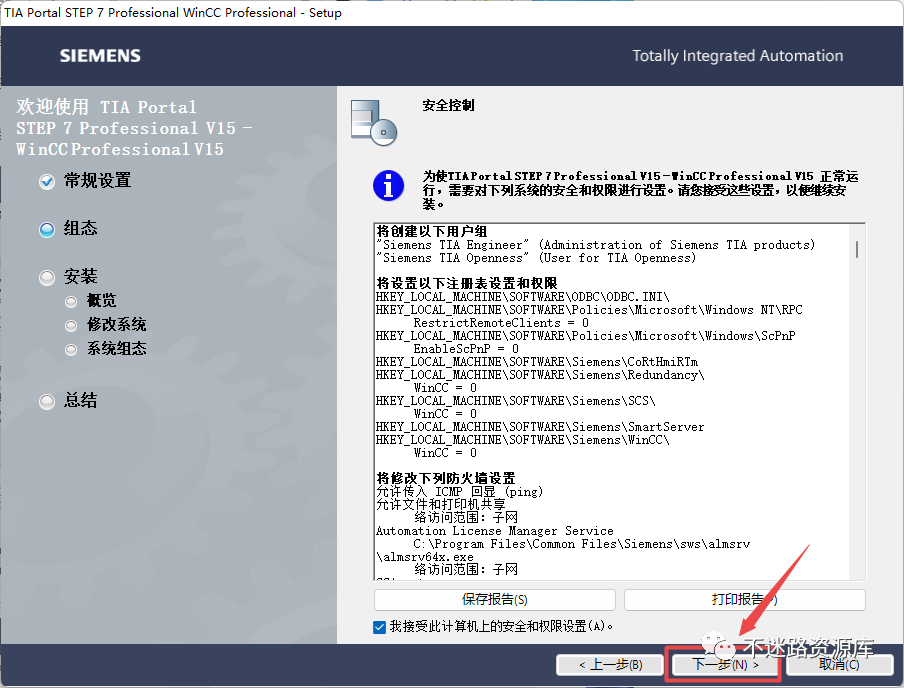Click the computer and disc setup icon

click(x=374, y=122)
